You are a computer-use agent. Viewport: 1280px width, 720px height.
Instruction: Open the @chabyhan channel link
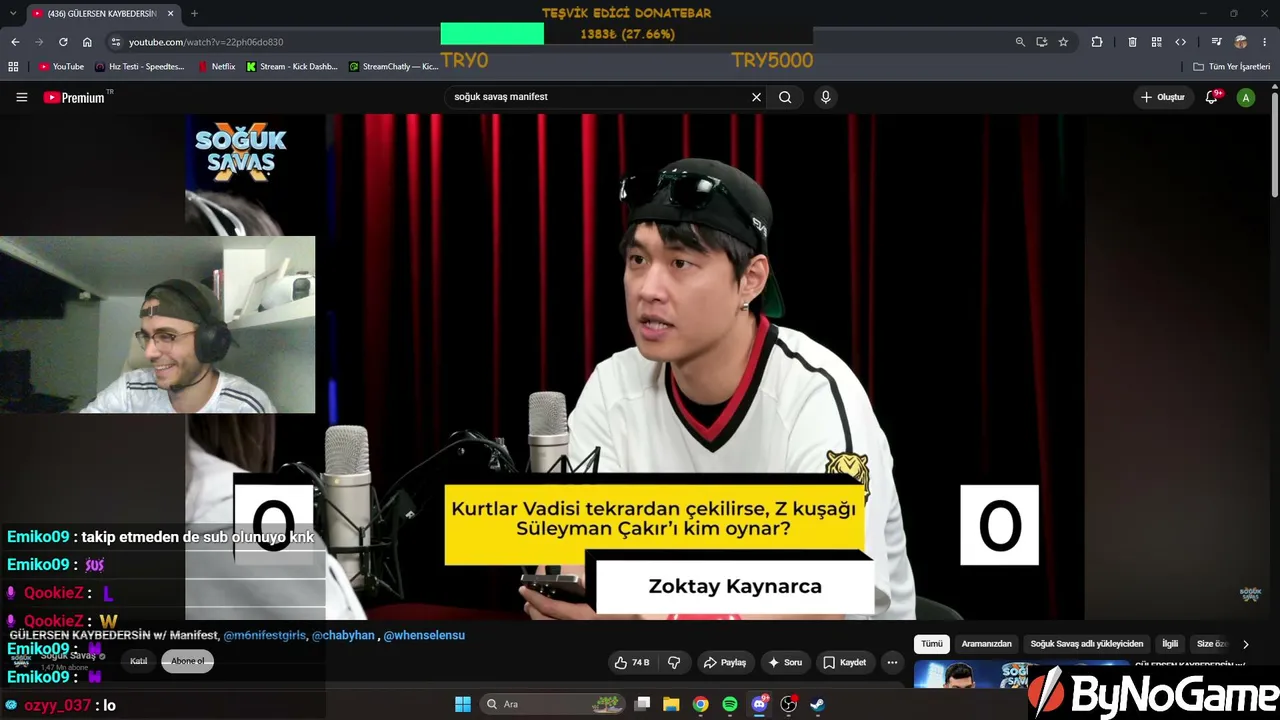(x=343, y=635)
